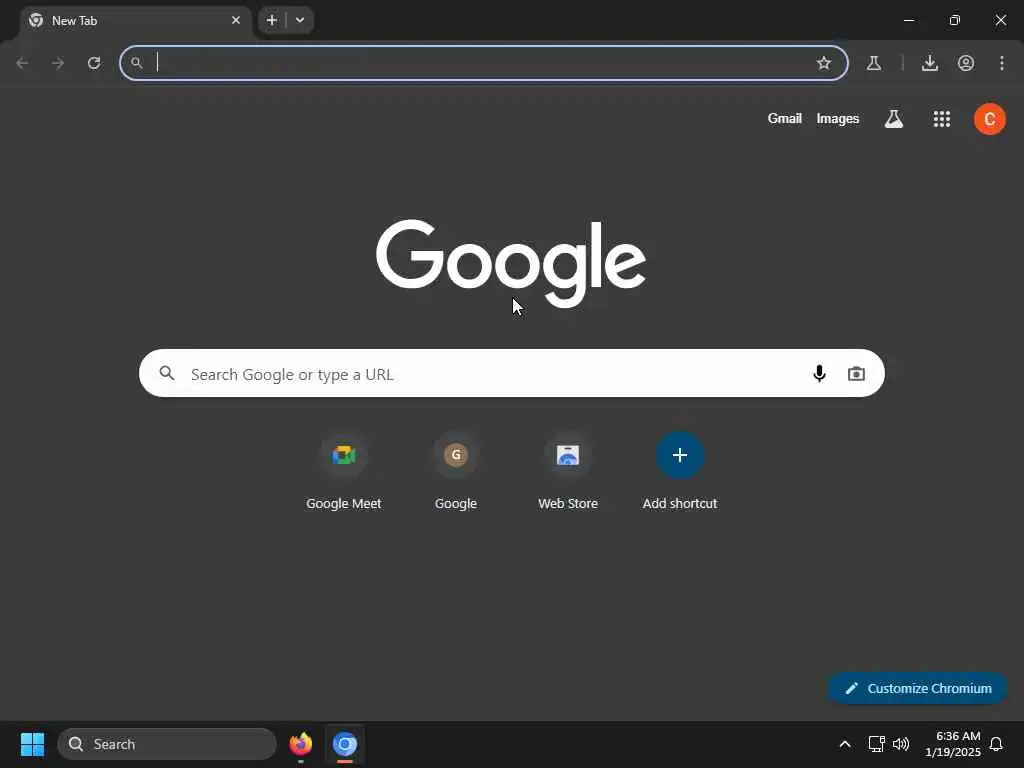Open the Images link

pos(837,118)
